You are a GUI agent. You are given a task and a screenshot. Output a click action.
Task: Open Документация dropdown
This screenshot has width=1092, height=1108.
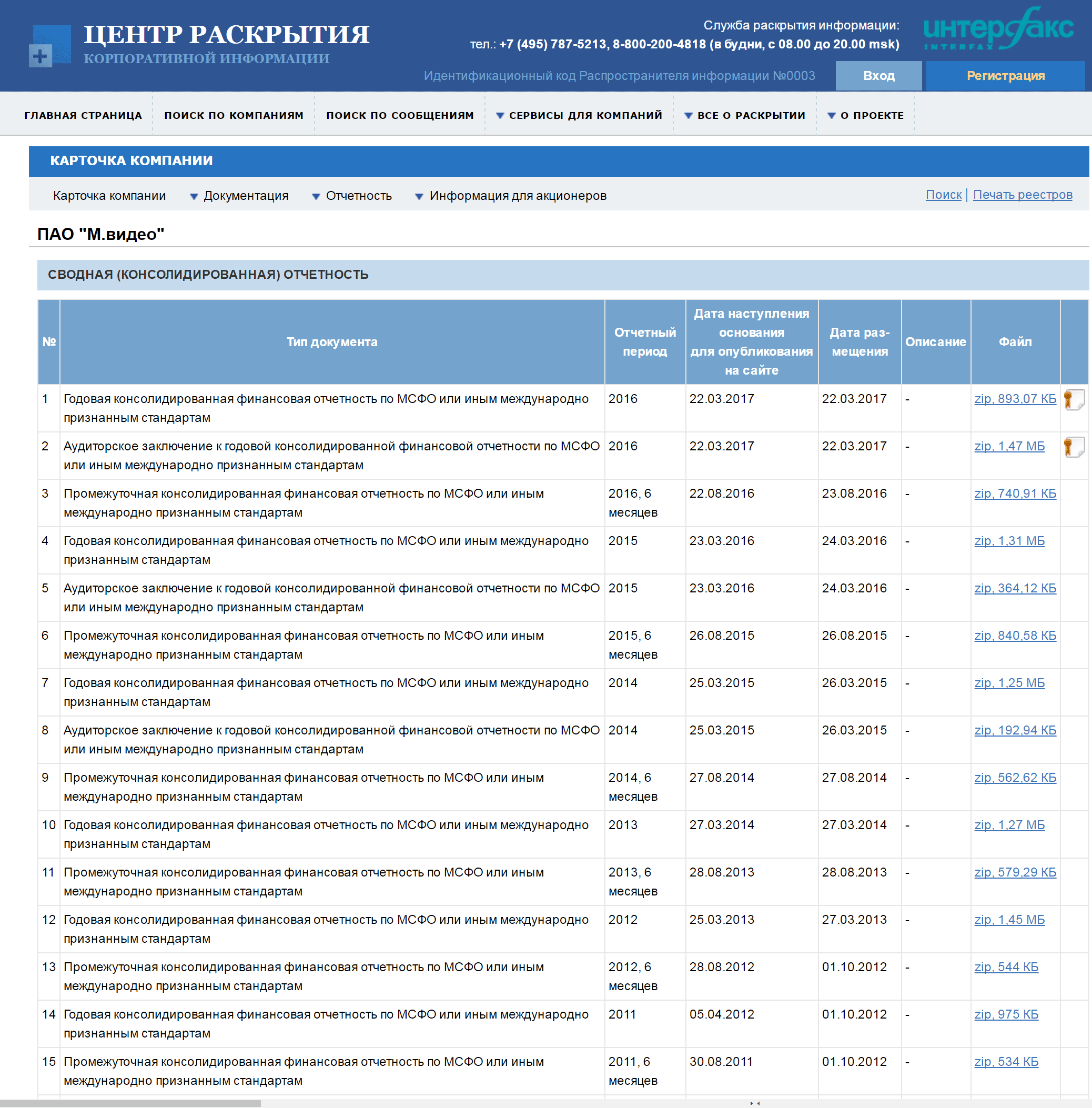pyautogui.click(x=239, y=196)
